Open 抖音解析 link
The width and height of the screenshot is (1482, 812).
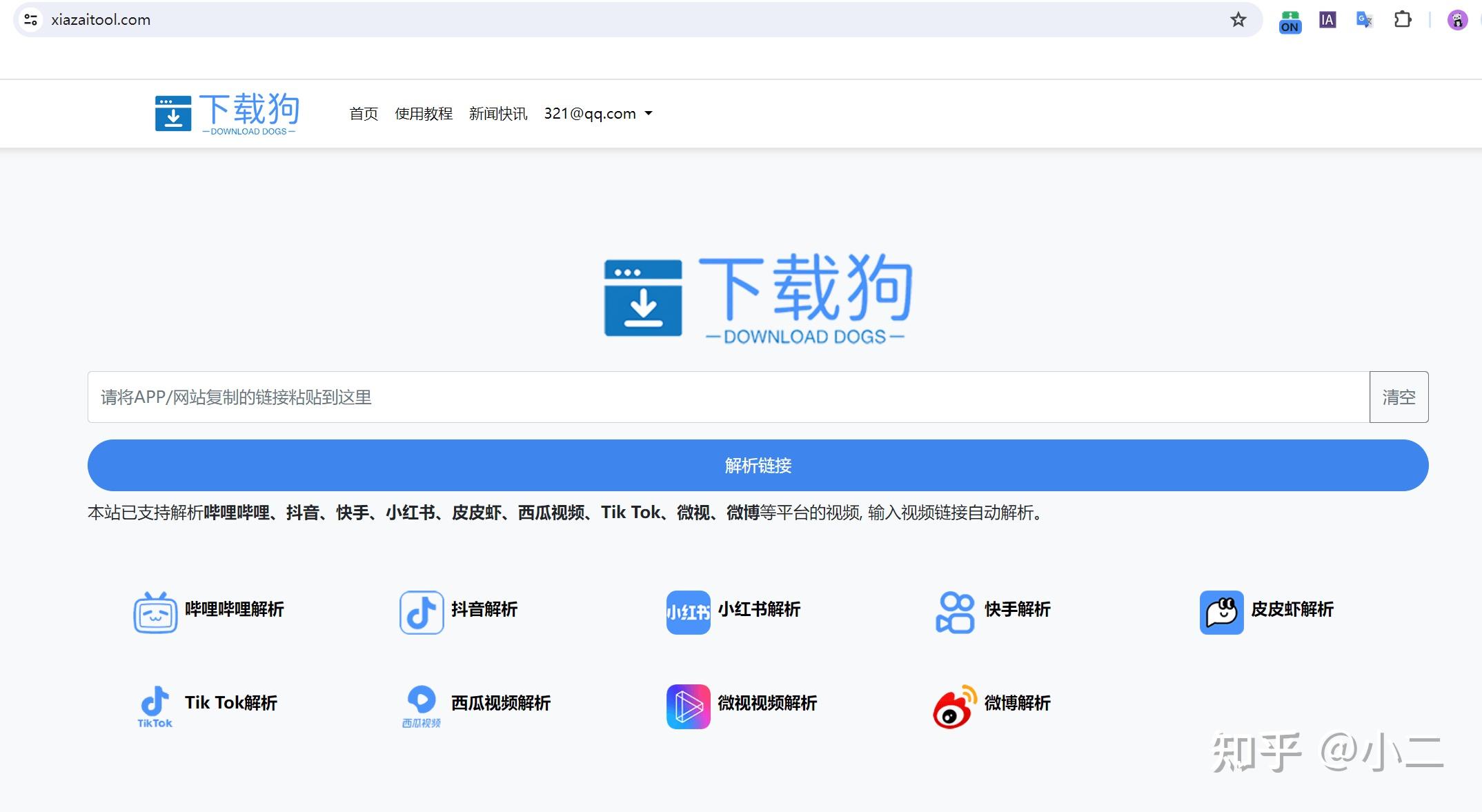484,609
